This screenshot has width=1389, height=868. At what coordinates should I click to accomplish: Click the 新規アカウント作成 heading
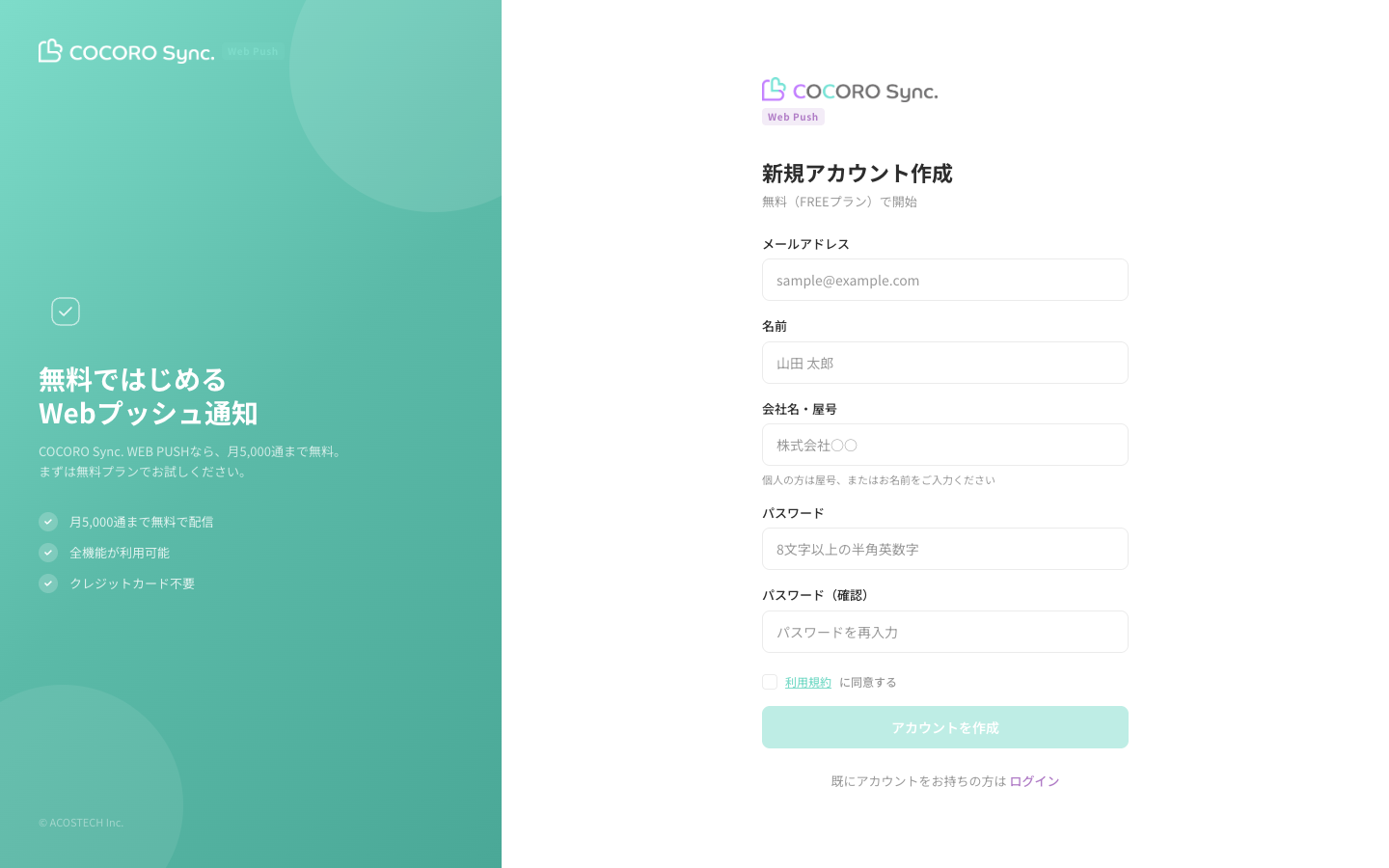858,174
